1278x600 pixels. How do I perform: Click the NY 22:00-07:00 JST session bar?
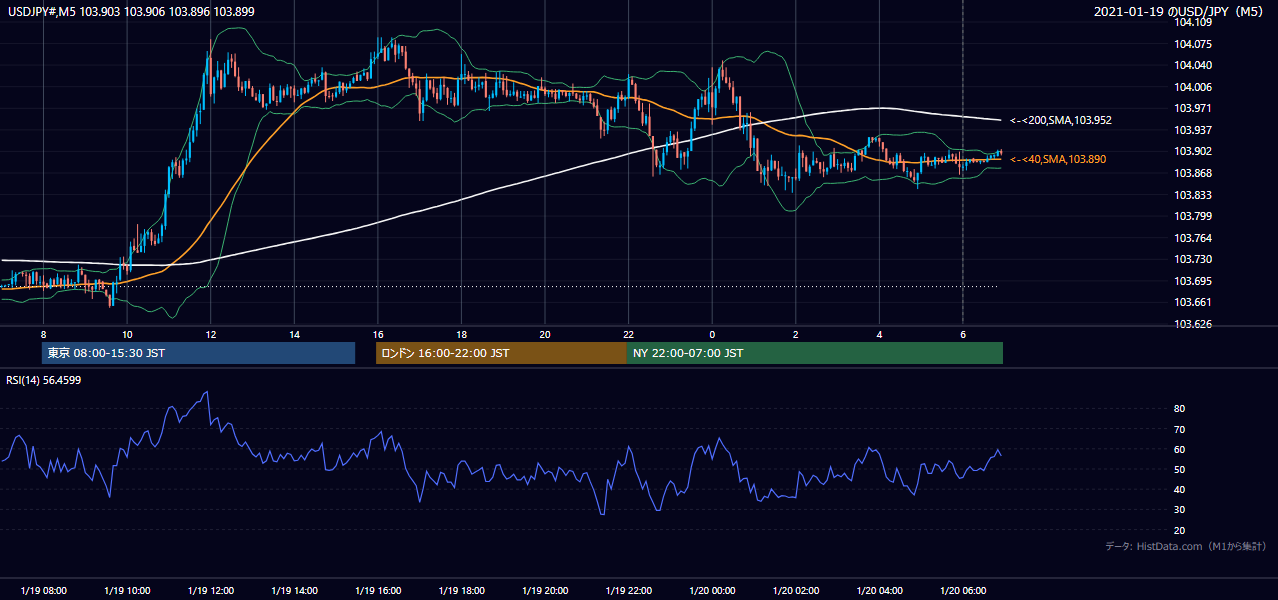click(814, 353)
